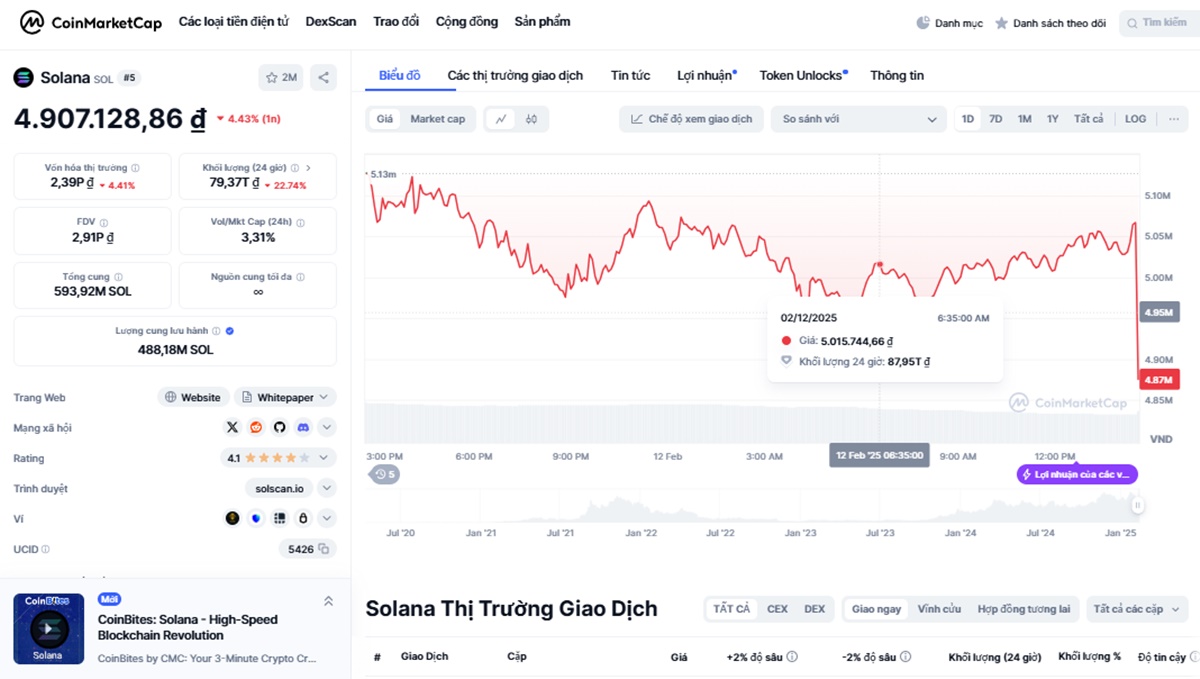This screenshot has width=1200, height=679.
Task: Click the chart range slider handle
Action: click(1136, 506)
